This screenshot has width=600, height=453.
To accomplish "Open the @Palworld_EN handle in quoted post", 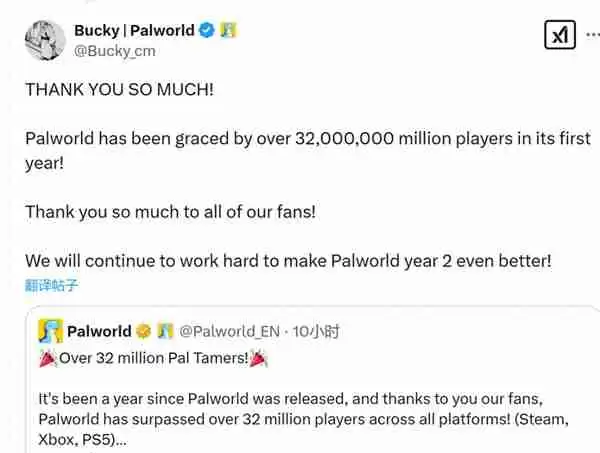I will tap(229, 330).
